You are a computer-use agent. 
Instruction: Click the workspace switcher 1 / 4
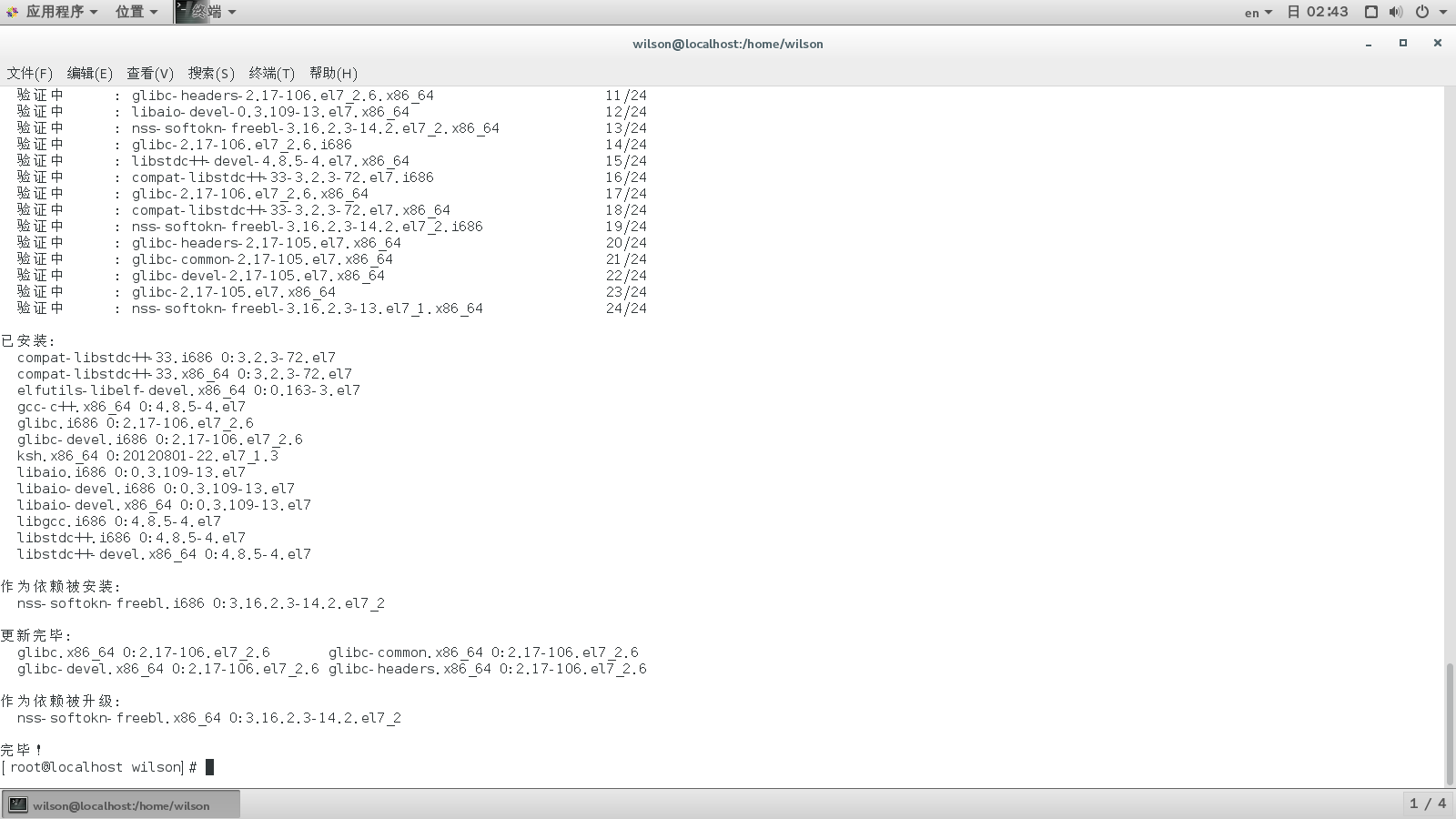pyautogui.click(x=1428, y=804)
